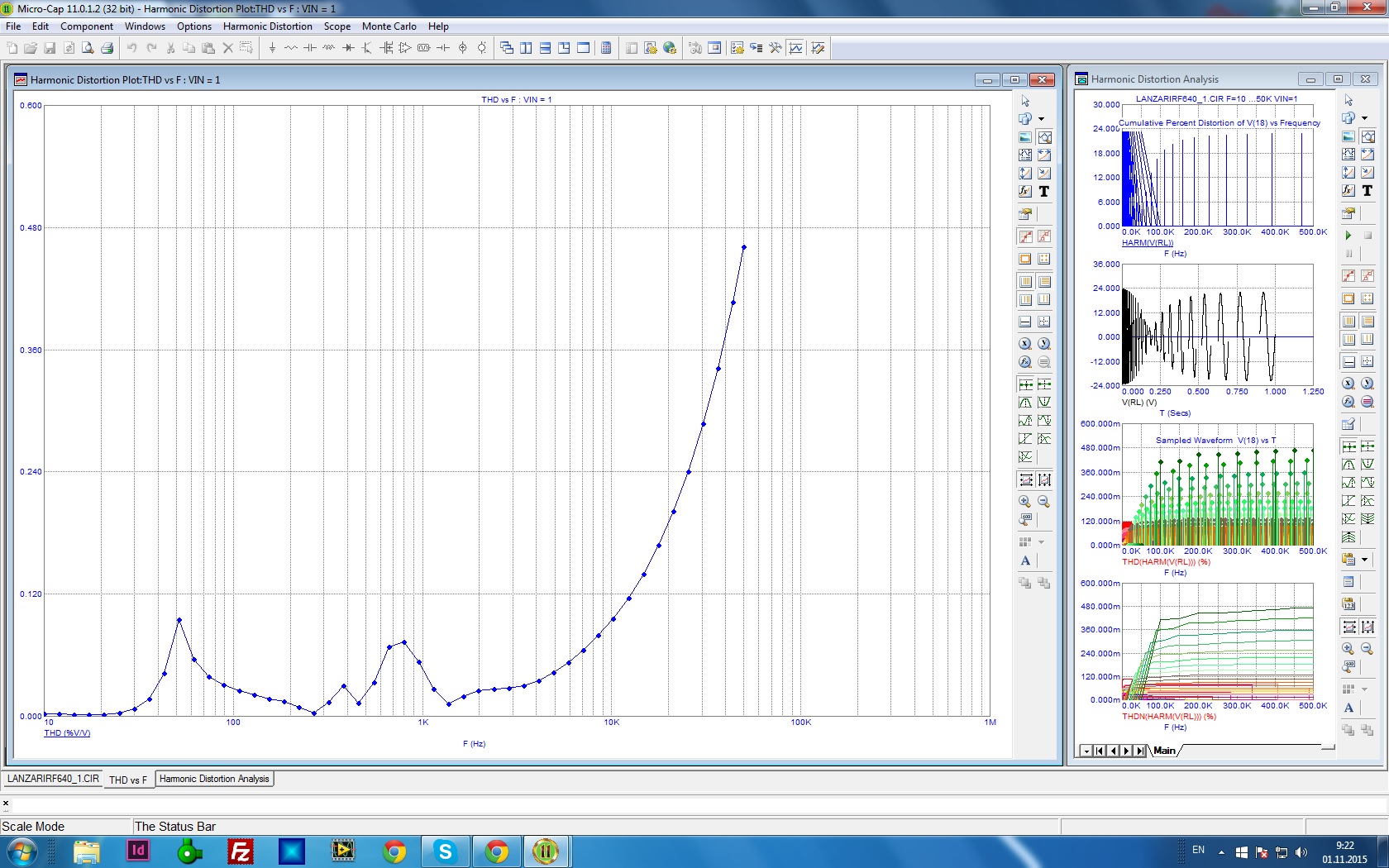The height and width of the screenshot is (868, 1389).
Task: Open the Scope menu
Action: [337, 26]
